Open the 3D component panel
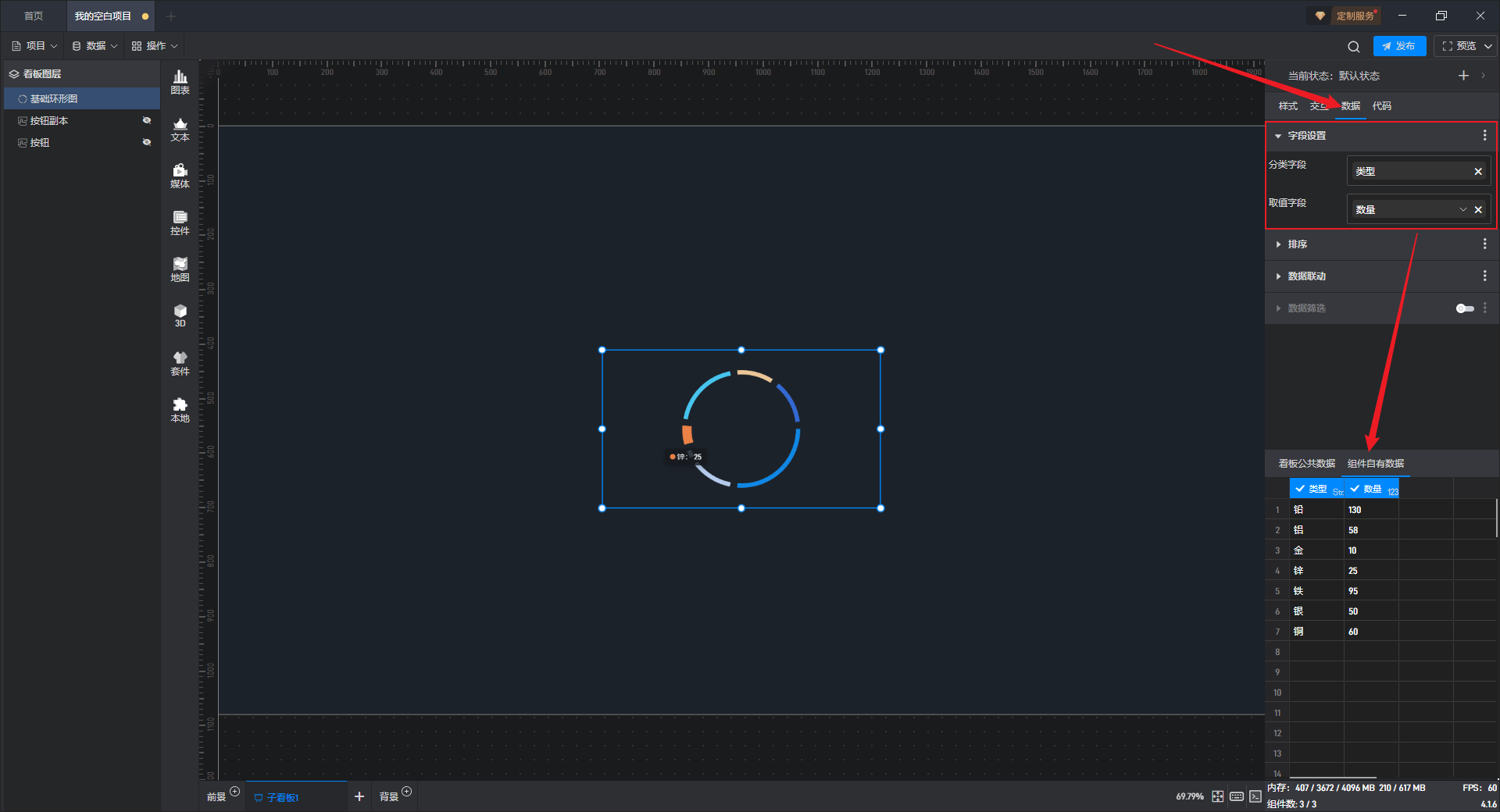1500x812 pixels. coord(180,315)
